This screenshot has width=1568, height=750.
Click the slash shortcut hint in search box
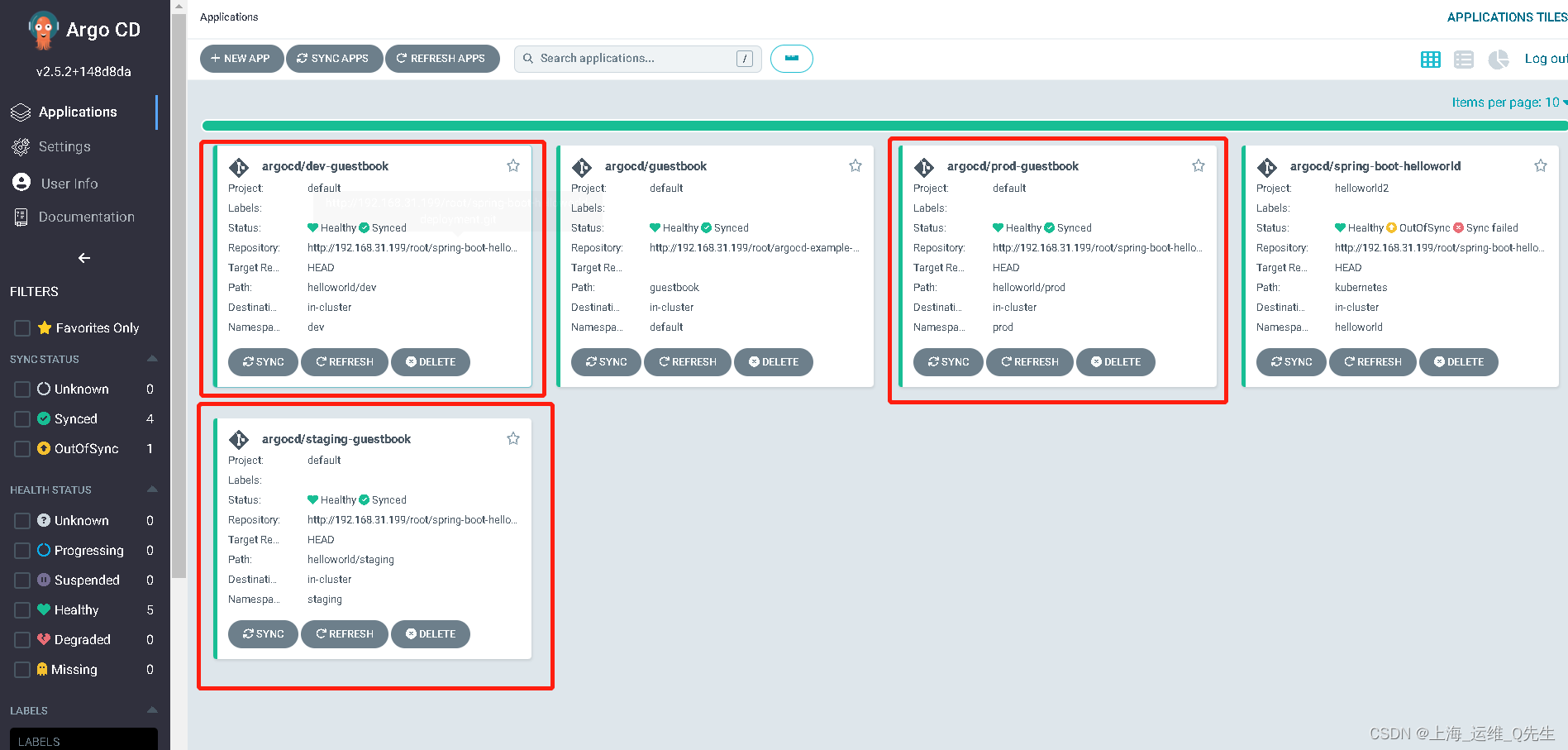click(x=745, y=59)
